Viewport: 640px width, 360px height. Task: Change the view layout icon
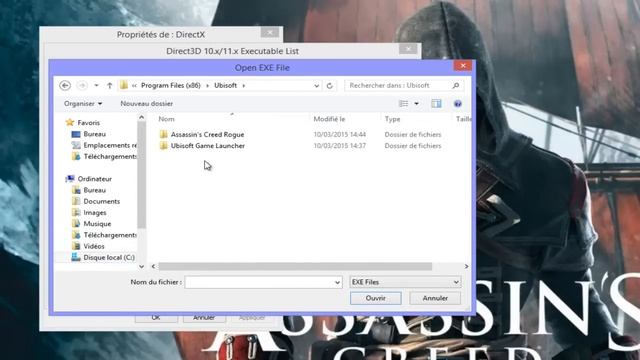[x=403, y=104]
